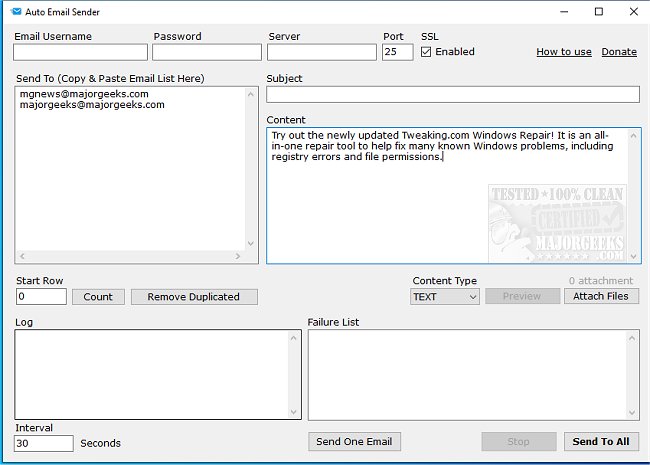Click the Count button

[98, 297]
